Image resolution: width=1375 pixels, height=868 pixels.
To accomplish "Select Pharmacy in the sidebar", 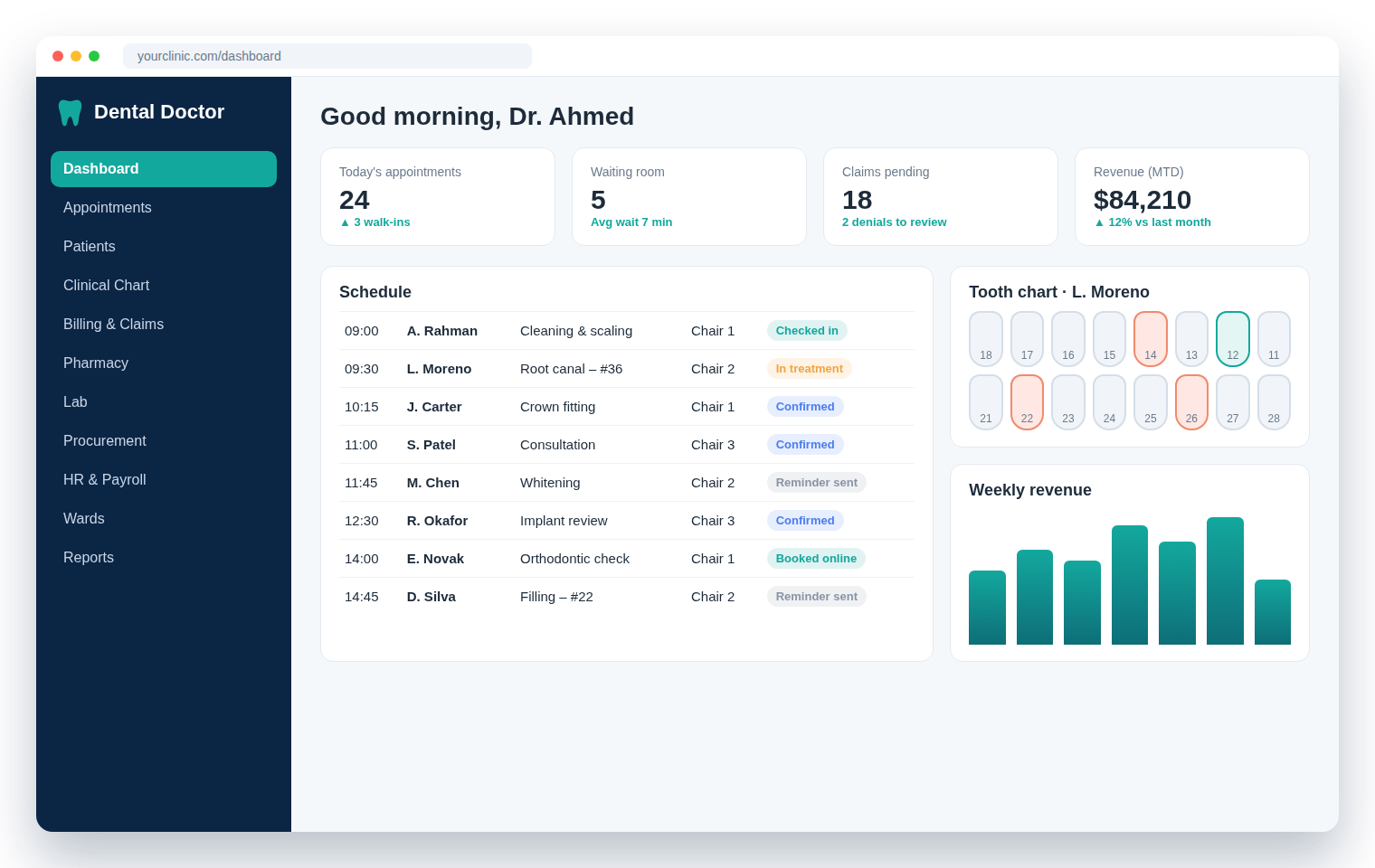I will point(164,363).
